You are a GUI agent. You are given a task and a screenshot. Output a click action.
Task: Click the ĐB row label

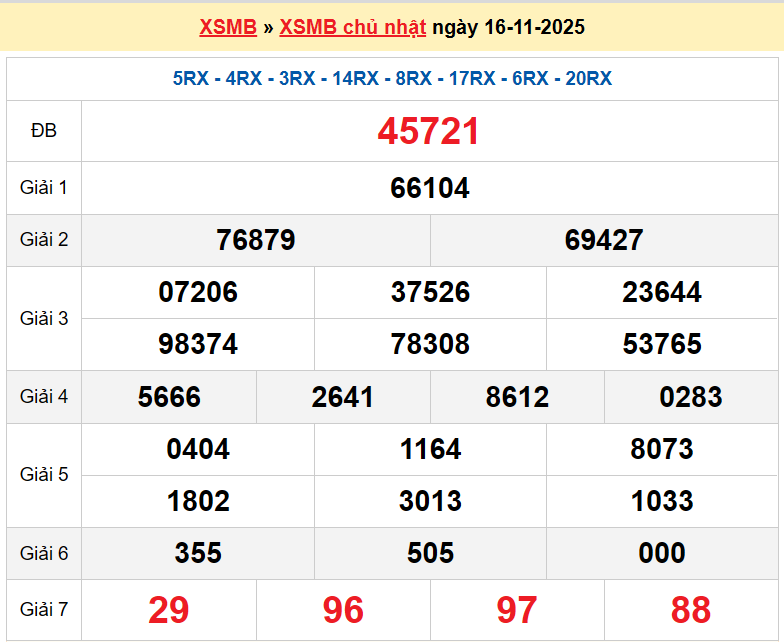pos(44,131)
